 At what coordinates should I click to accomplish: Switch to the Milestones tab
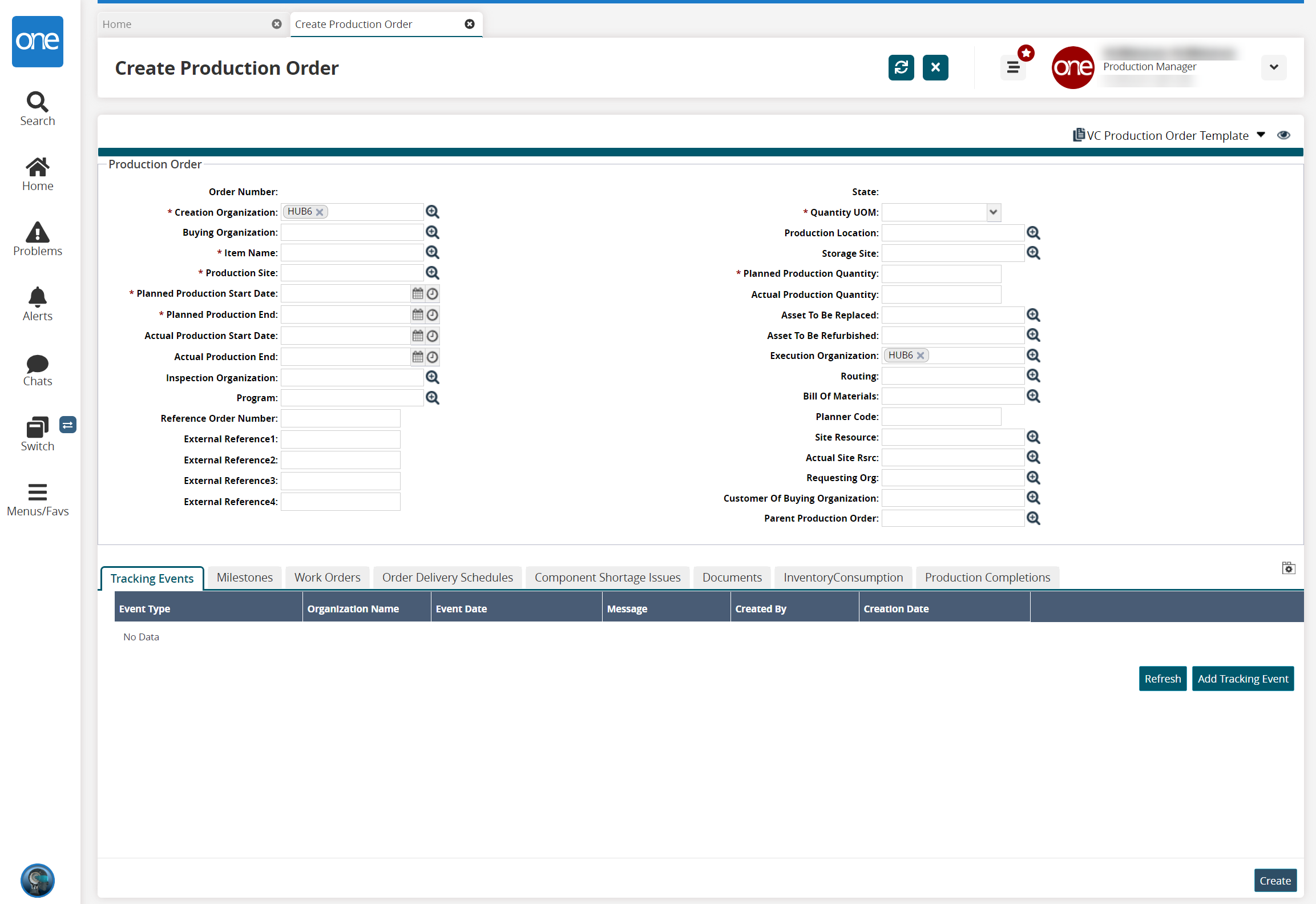coord(244,578)
